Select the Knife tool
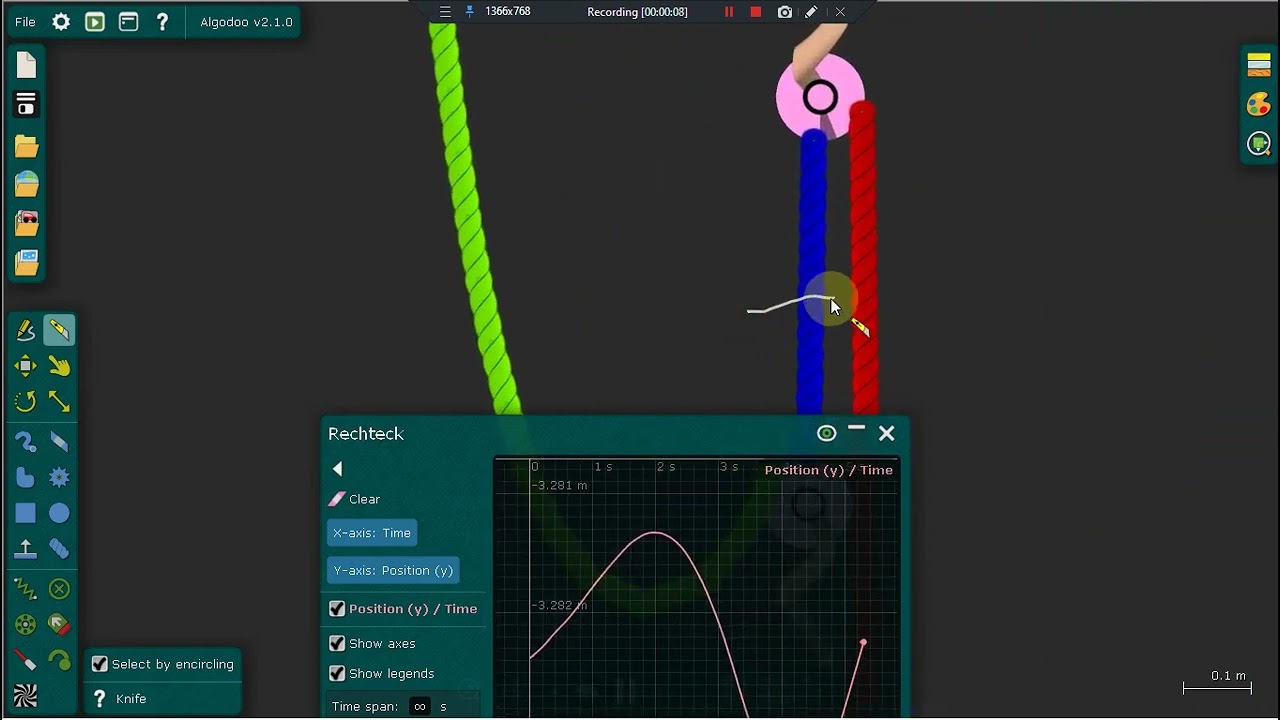 coord(59,330)
